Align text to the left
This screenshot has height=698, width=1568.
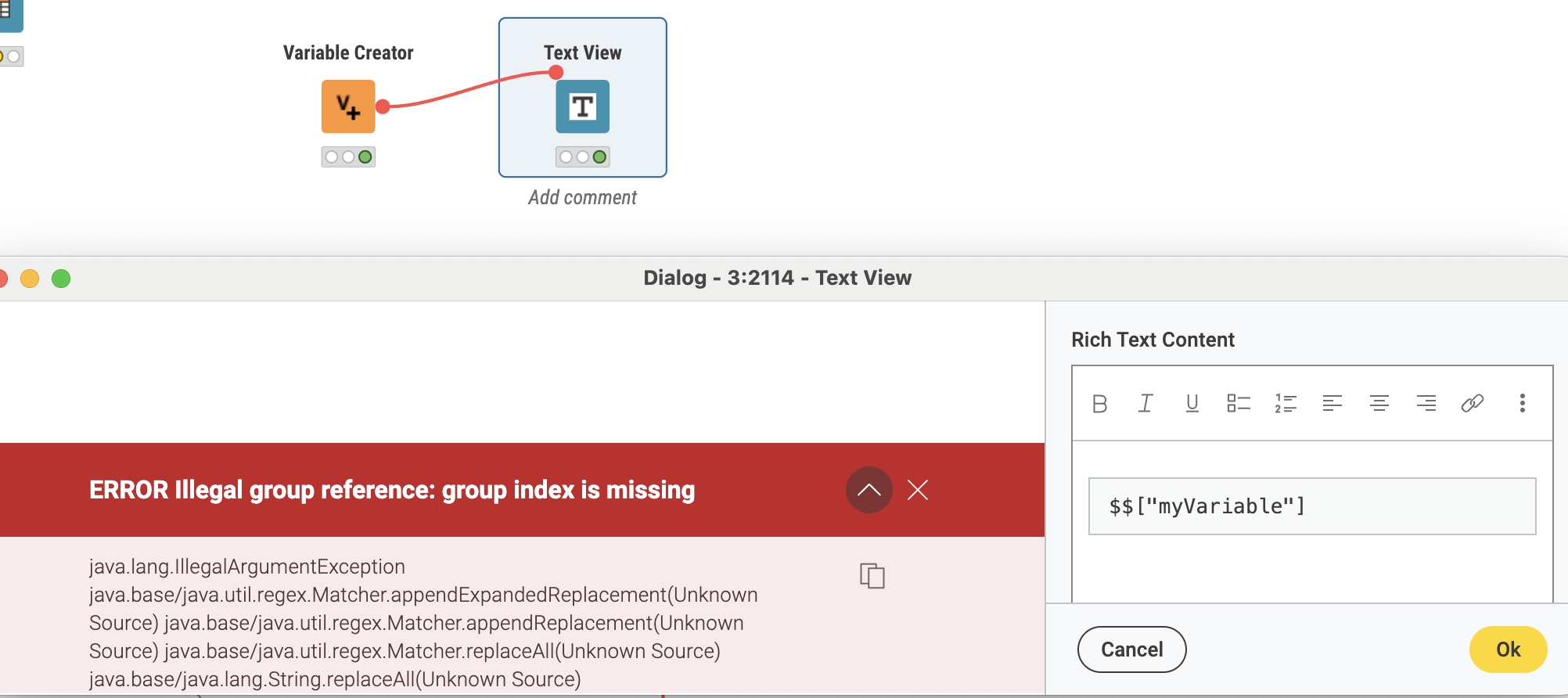1332,404
